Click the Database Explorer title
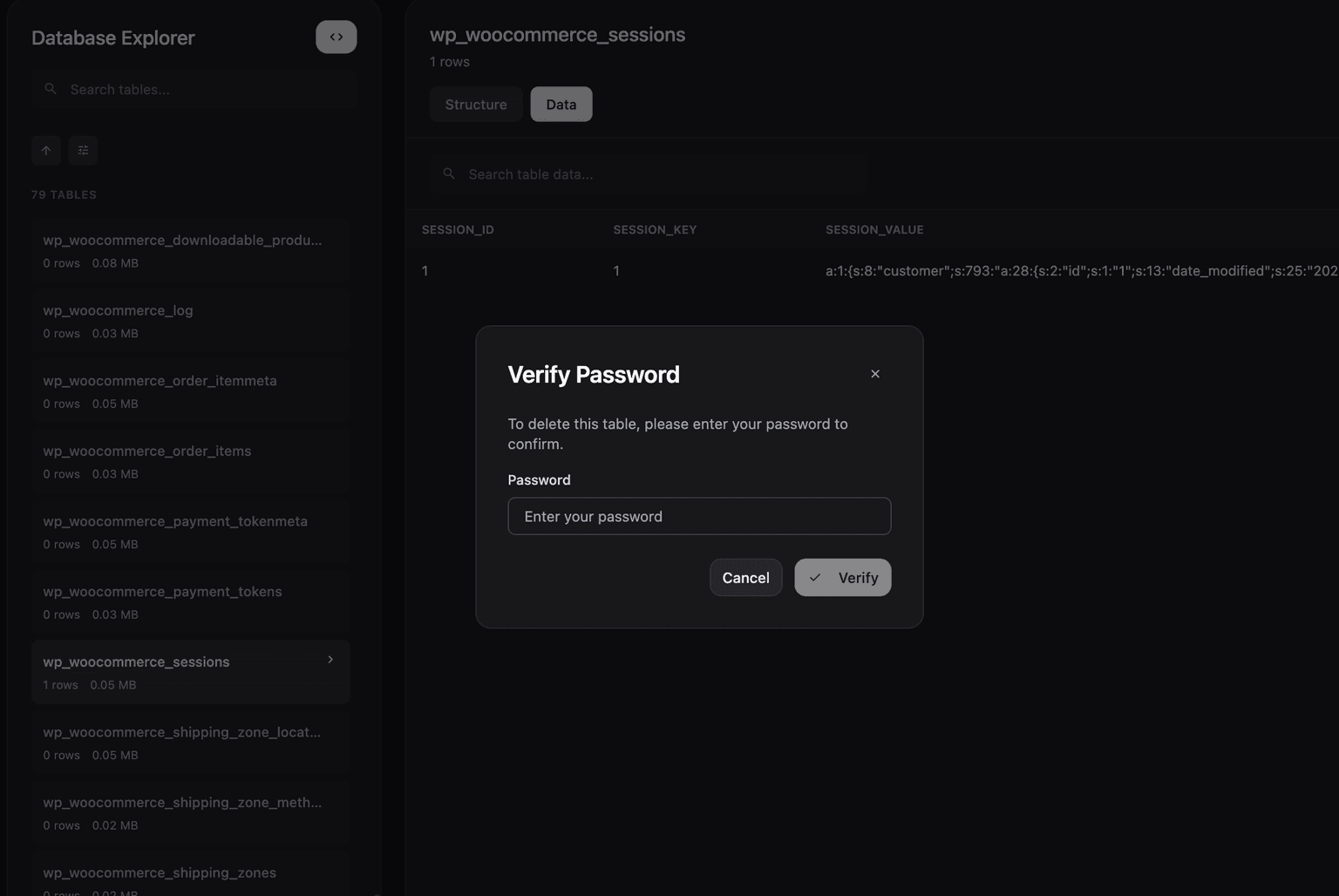Image resolution: width=1339 pixels, height=896 pixels. click(x=112, y=37)
